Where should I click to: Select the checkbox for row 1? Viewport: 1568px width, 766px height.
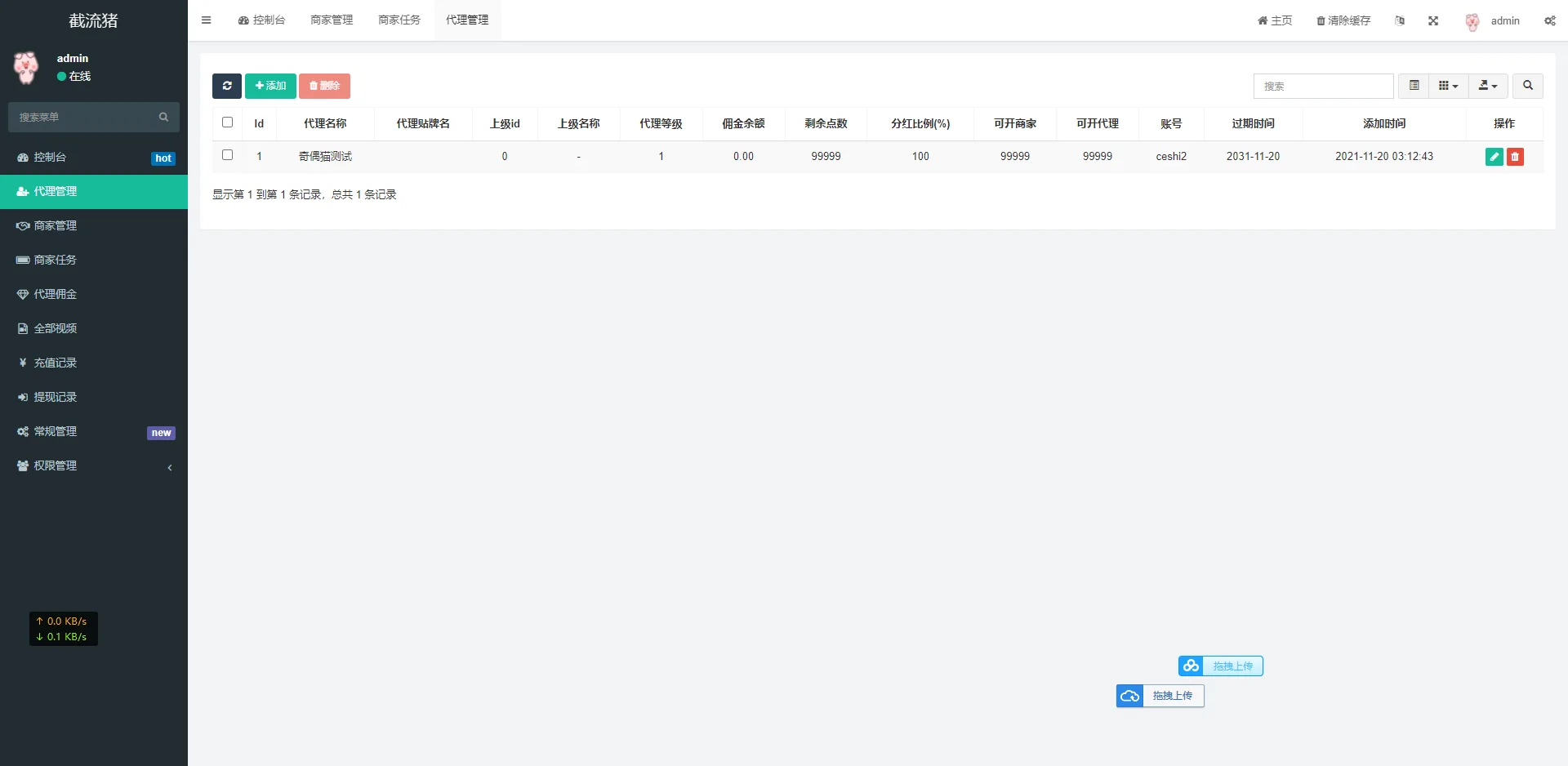tap(228, 155)
